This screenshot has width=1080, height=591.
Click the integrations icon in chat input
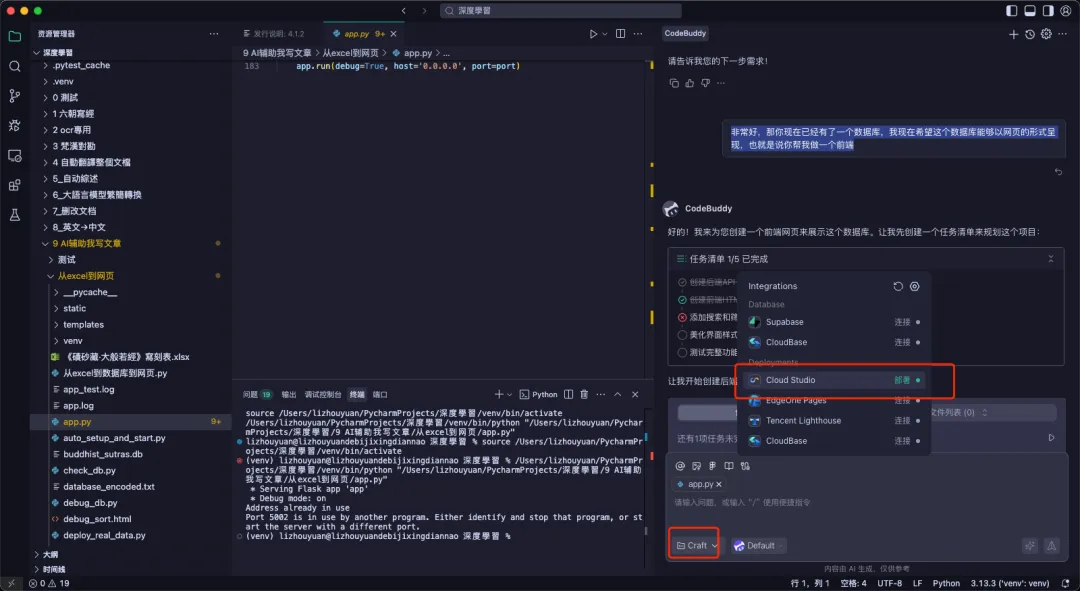click(745, 466)
